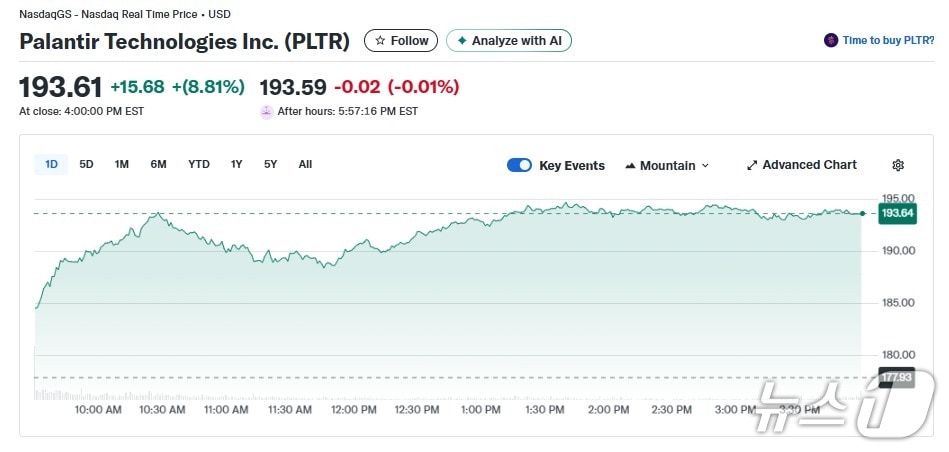
Task: Switch to the 5D time range
Action: tap(86, 164)
